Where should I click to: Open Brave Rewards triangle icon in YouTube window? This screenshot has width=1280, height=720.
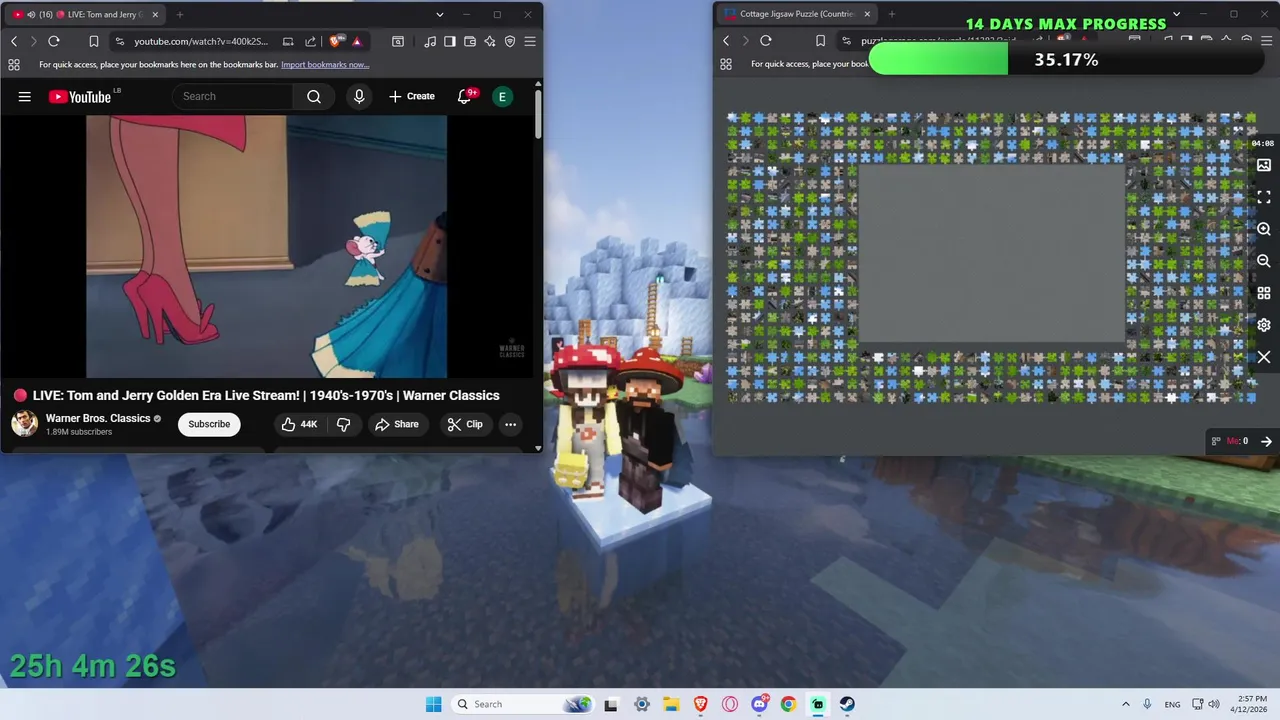(x=357, y=41)
